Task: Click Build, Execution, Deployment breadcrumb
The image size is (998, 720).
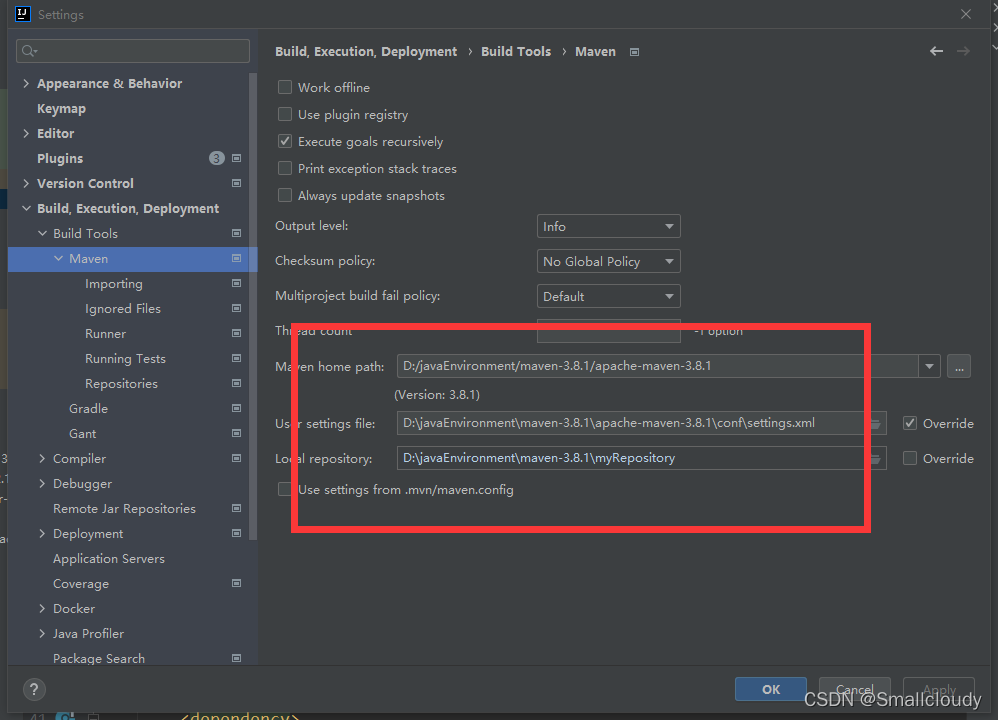Action: click(366, 52)
